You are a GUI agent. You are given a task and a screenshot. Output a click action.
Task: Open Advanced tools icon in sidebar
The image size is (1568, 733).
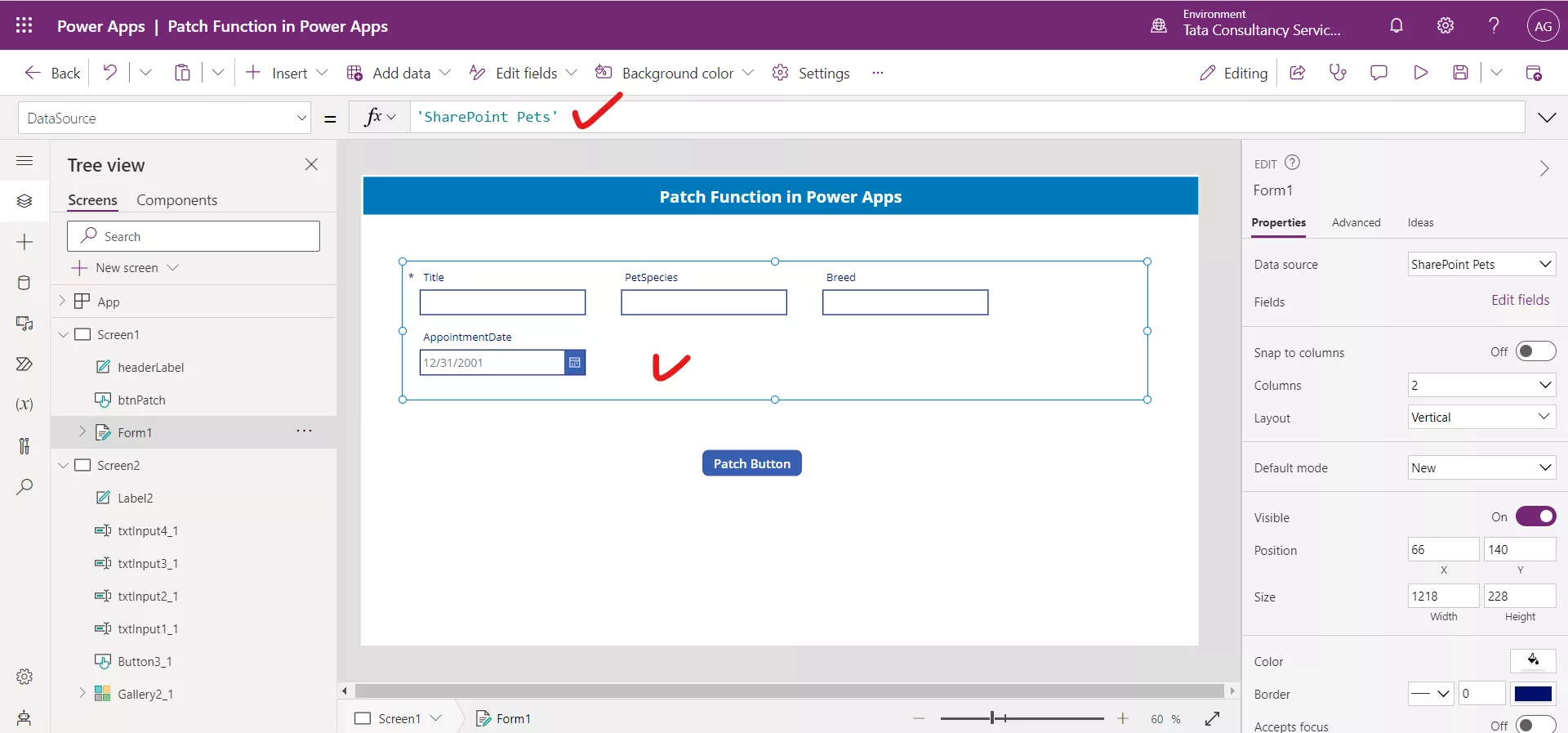(24, 445)
